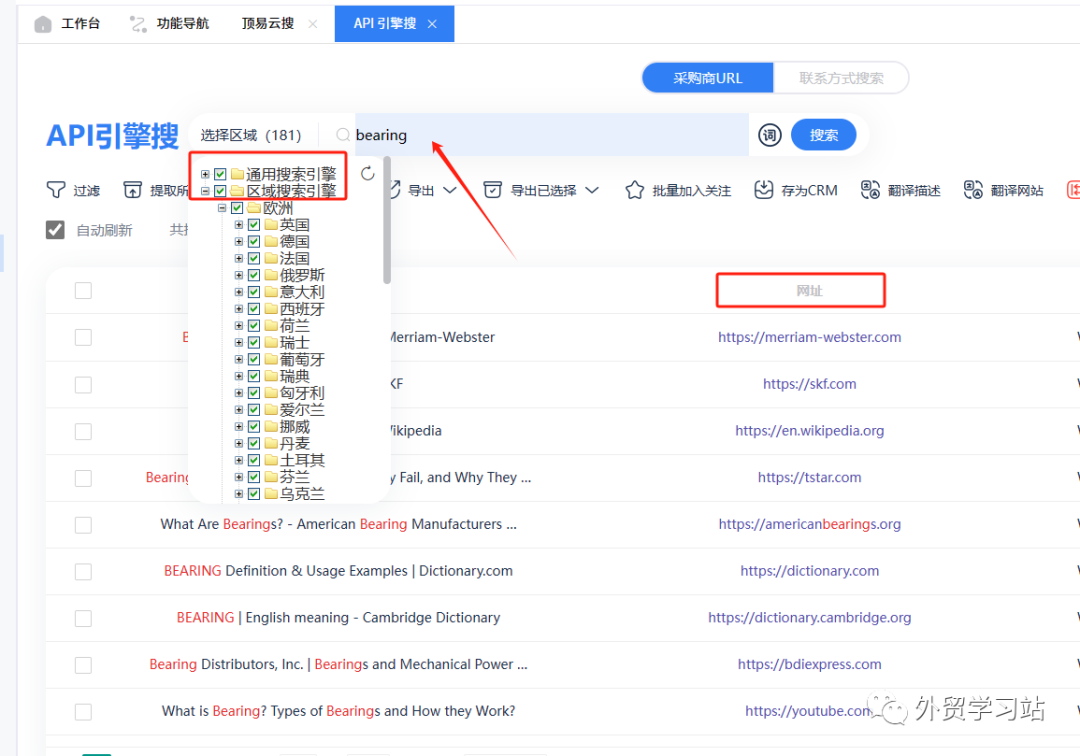1080x756 pixels.
Task: Refresh the region tree list
Action: pos(368,174)
